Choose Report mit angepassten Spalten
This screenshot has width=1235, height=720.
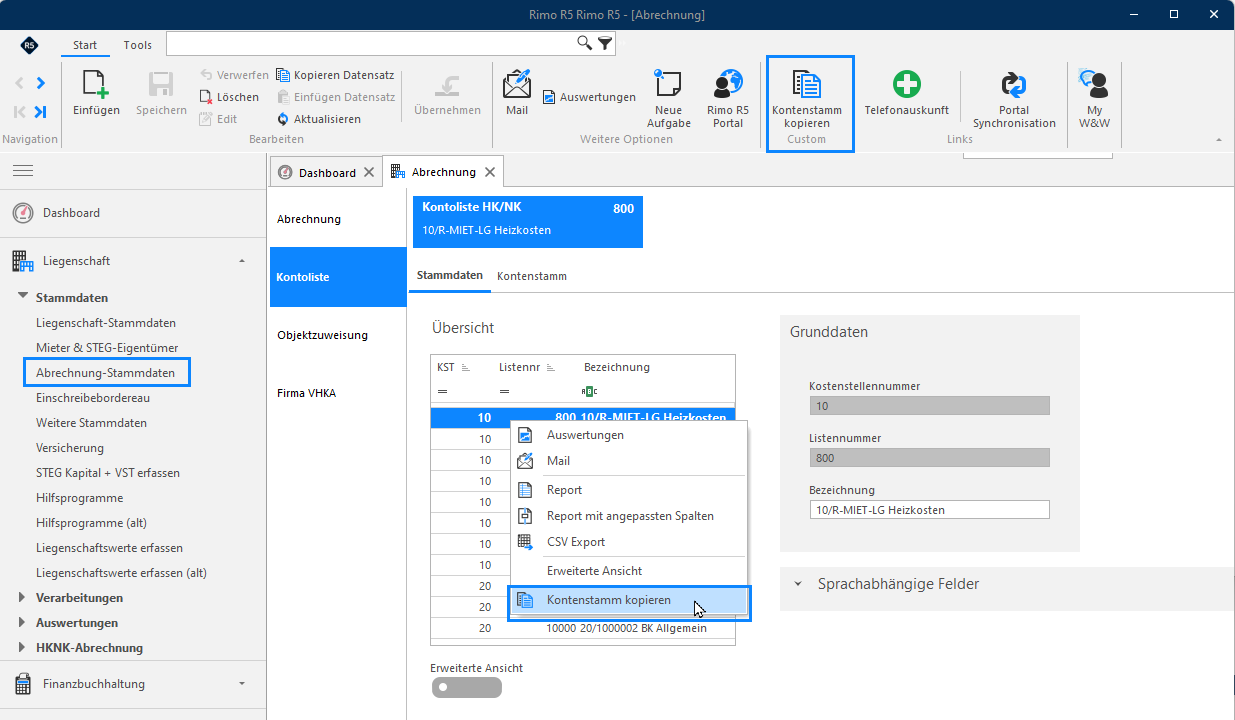pyautogui.click(x=630, y=516)
